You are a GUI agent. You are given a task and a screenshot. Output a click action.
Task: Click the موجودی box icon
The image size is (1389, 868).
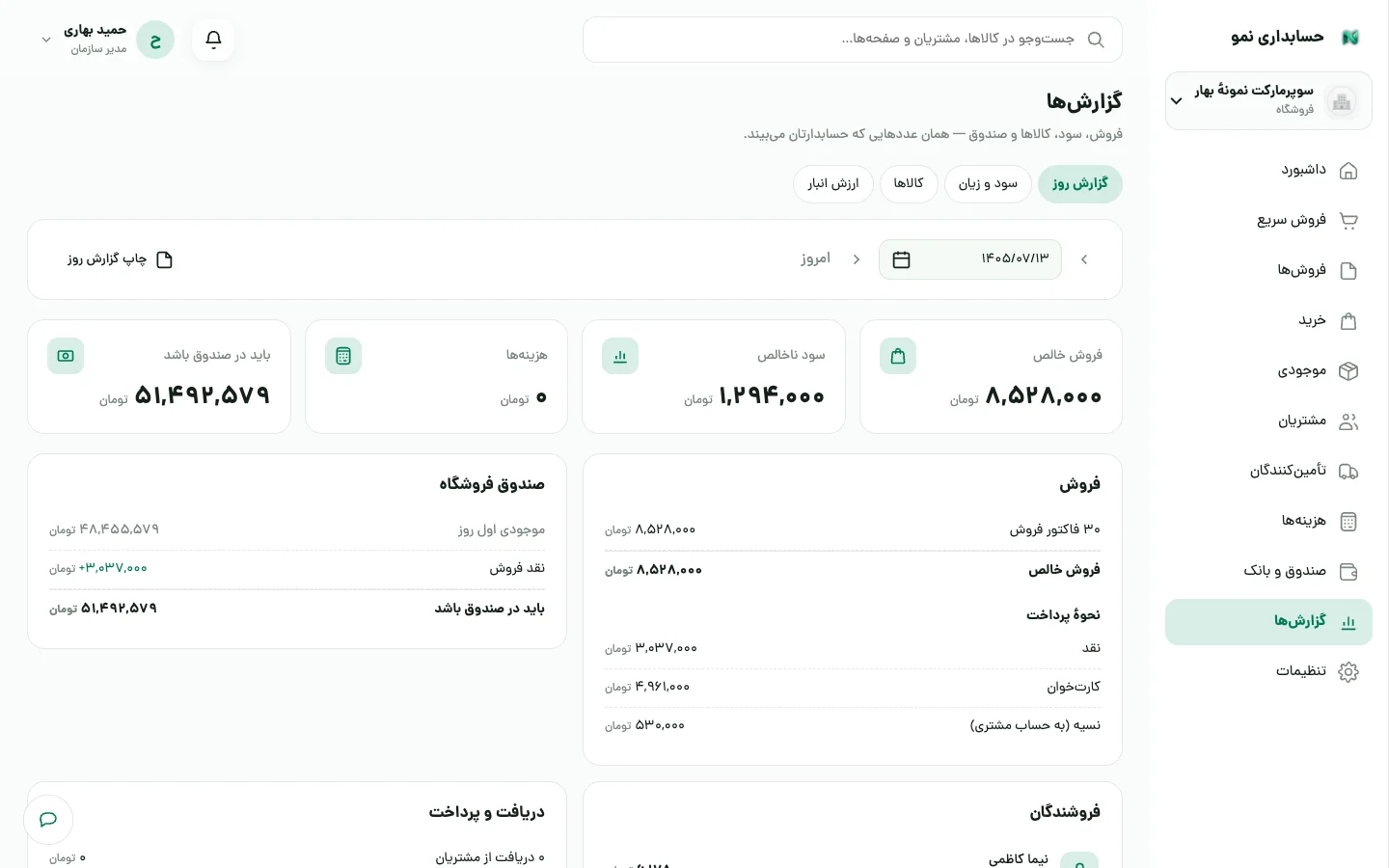[1348, 371]
